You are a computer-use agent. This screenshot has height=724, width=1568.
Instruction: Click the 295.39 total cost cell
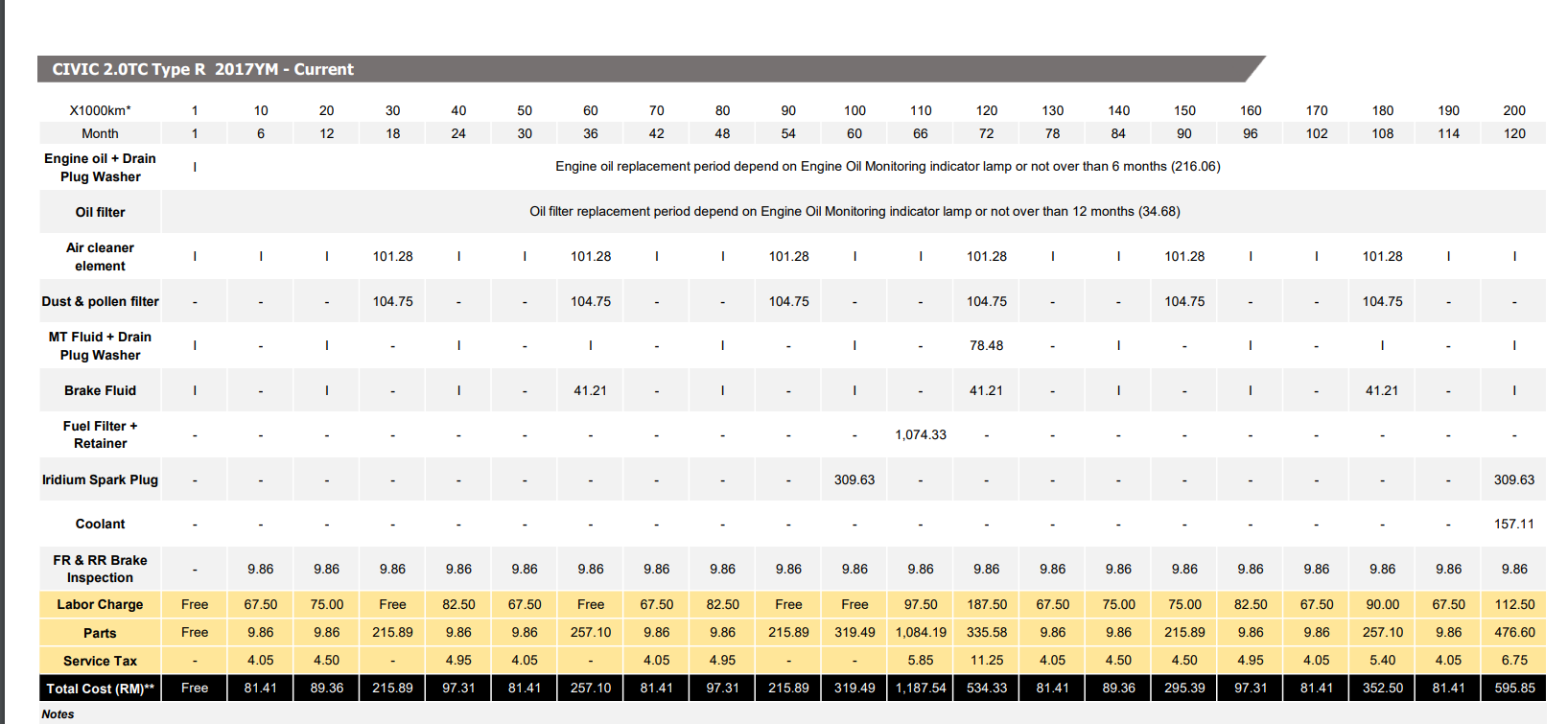1184,688
